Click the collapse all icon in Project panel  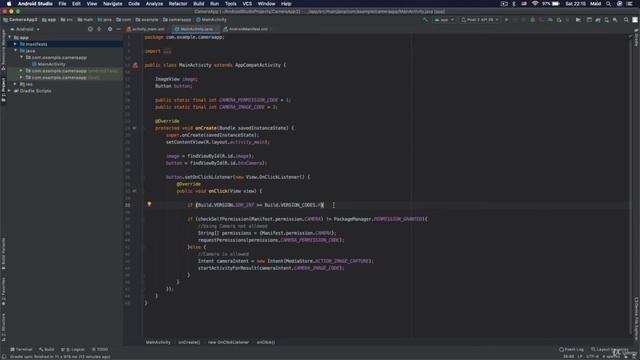99,29
